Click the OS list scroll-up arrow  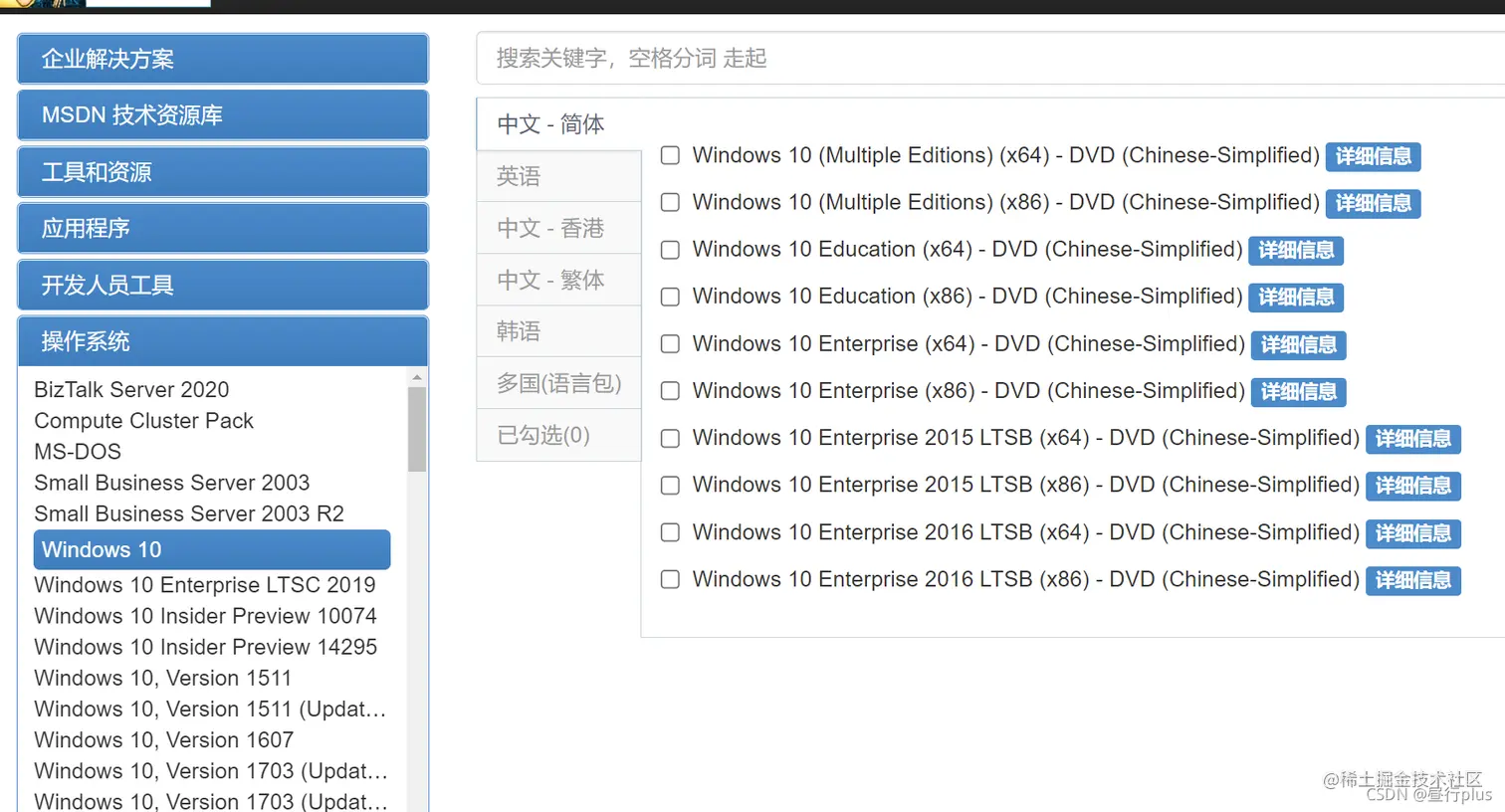point(417,377)
